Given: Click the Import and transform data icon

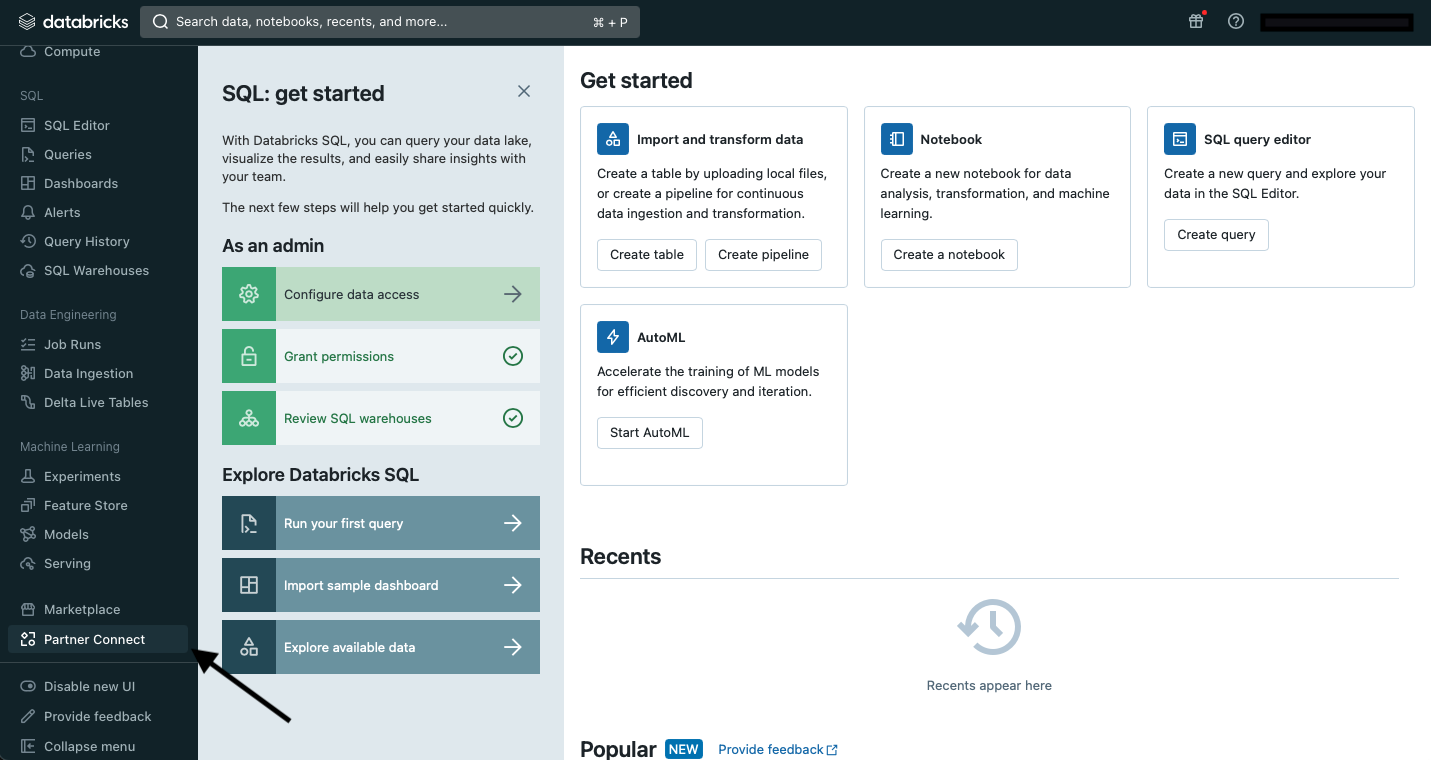Looking at the screenshot, I should coord(613,139).
